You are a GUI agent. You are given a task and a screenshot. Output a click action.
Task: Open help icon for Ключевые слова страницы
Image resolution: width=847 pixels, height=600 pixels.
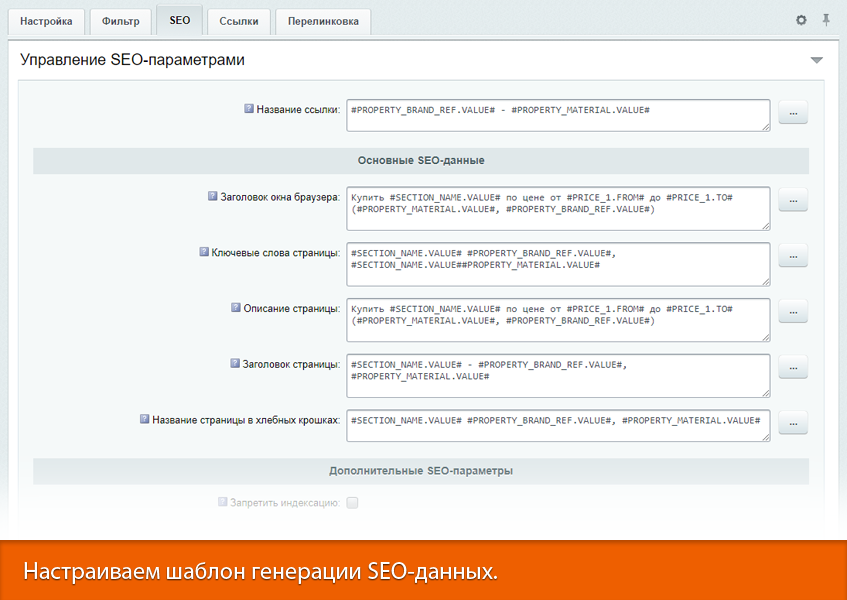click(204, 252)
